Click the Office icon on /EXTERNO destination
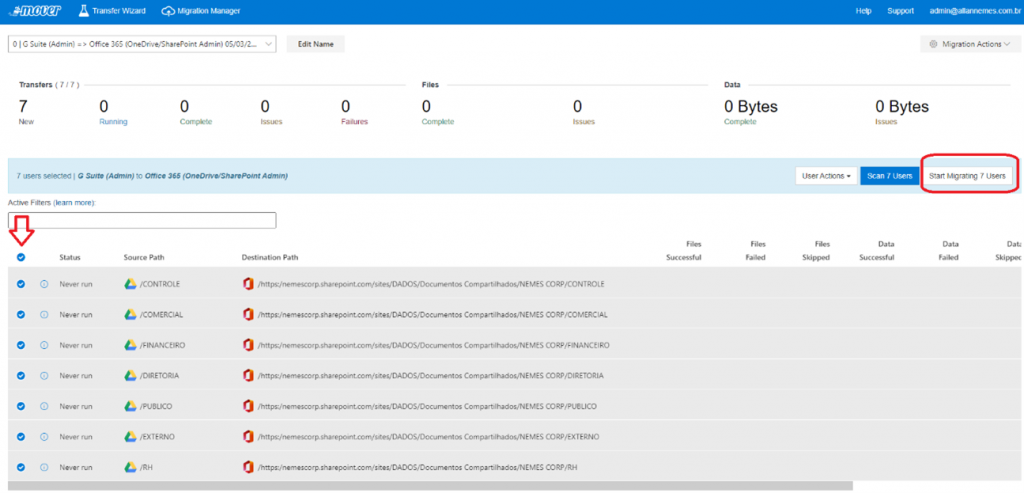The width and height of the screenshot is (1024, 493). (x=248, y=437)
